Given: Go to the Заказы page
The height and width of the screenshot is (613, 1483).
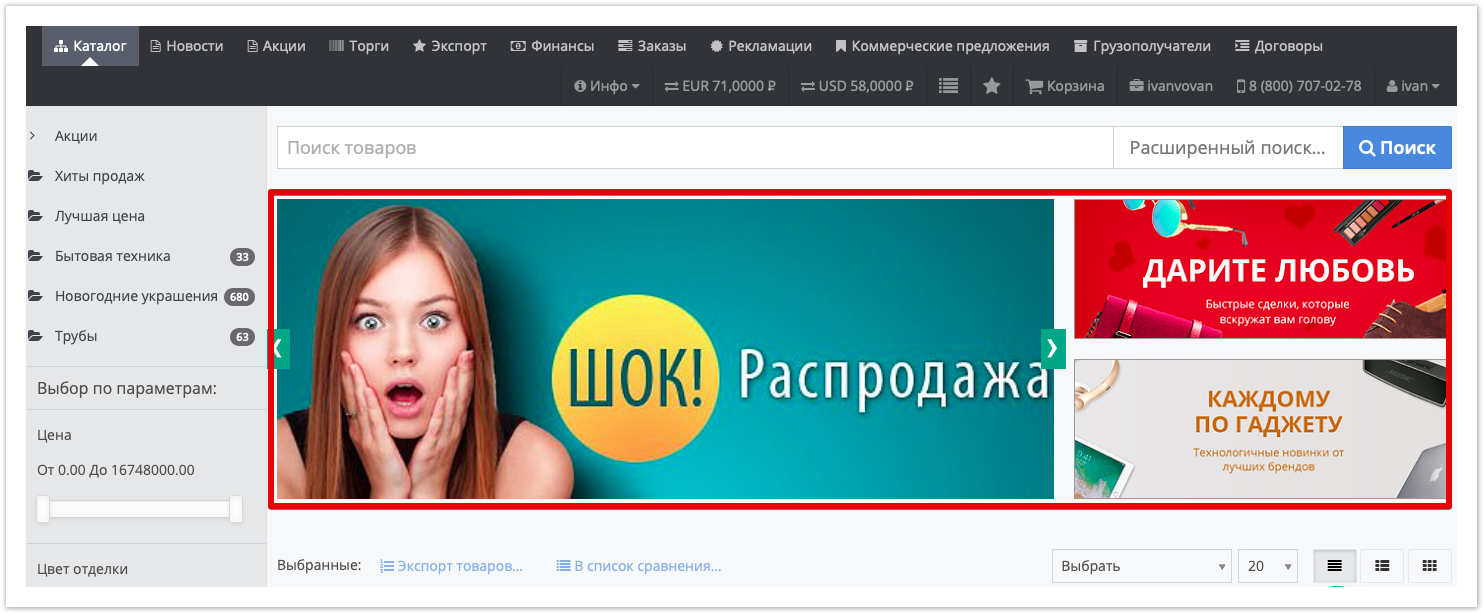Looking at the screenshot, I should pos(652,46).
